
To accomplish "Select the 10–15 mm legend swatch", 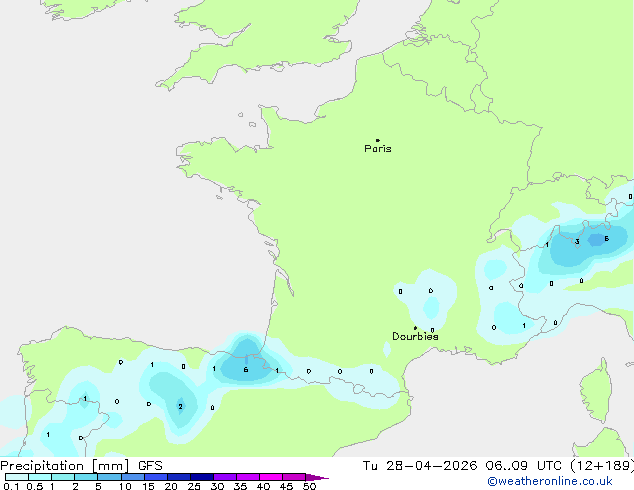I will point(132,477).
